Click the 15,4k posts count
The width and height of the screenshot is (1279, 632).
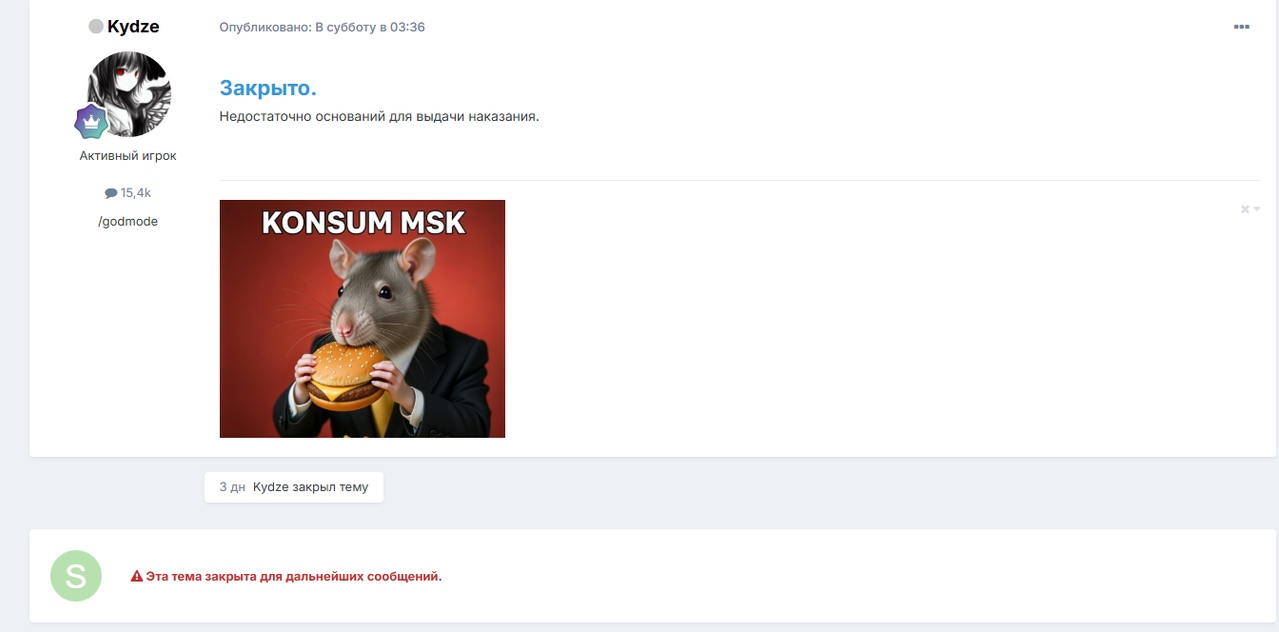136,193
